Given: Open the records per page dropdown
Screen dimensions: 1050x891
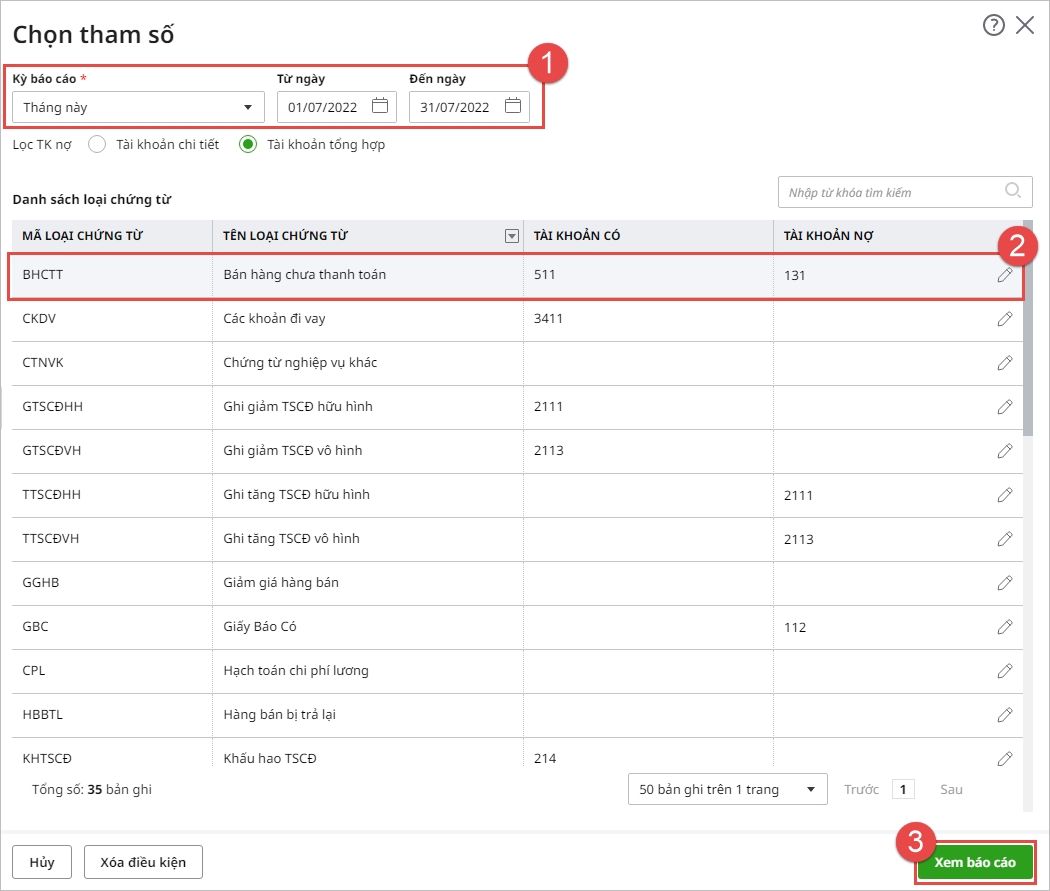Looking at the screenshot, I should 727,789.
